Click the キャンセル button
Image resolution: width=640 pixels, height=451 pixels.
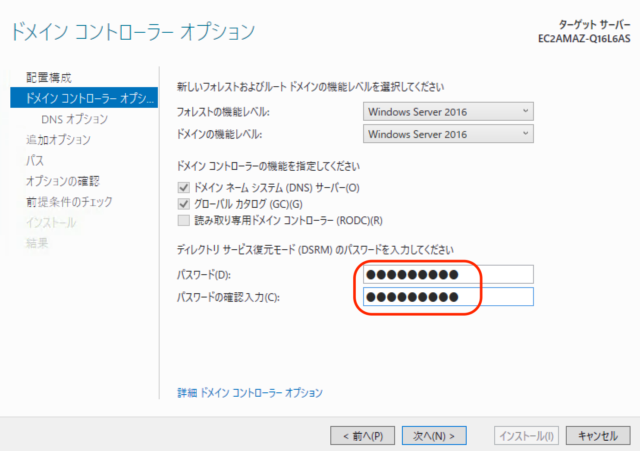click(x=598, y=435)
